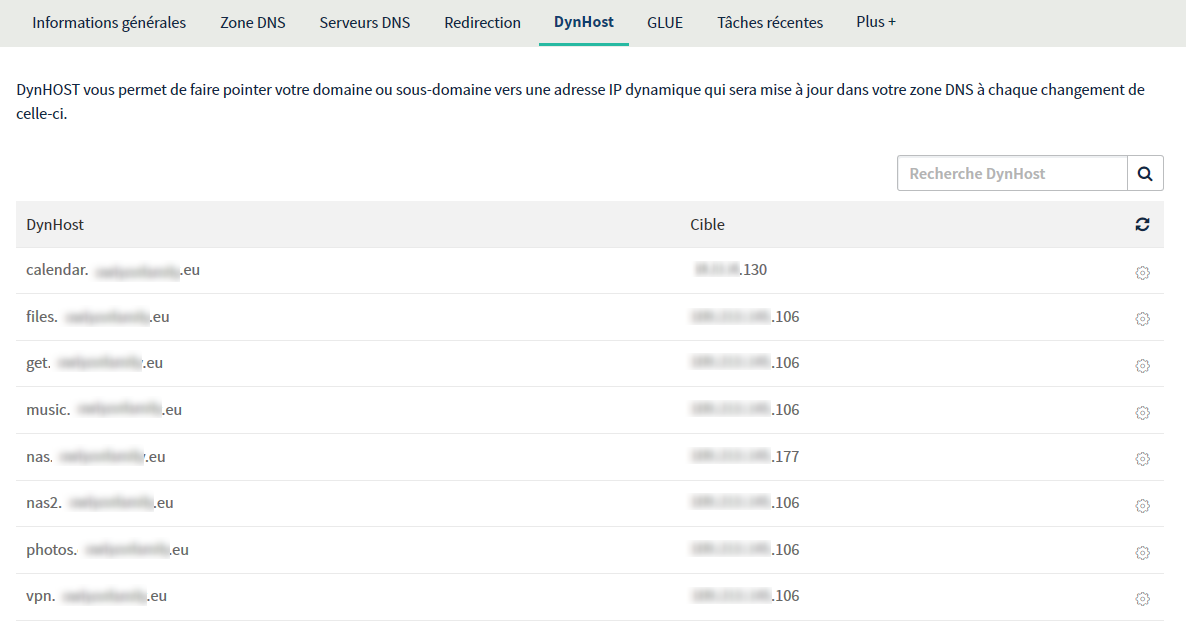Refresh the DynHost table list
Screen dimensions: 1186x634
1142,225
